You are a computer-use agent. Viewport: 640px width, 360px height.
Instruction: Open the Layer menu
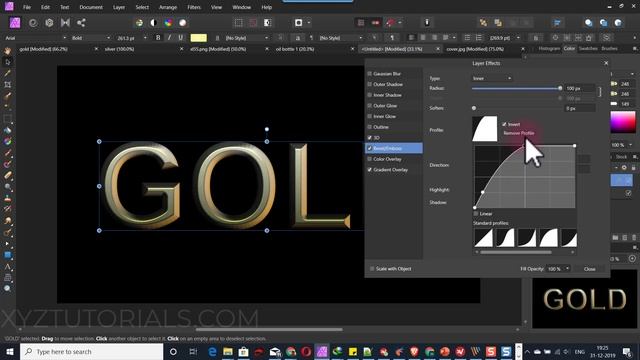[x=119, y=7]
